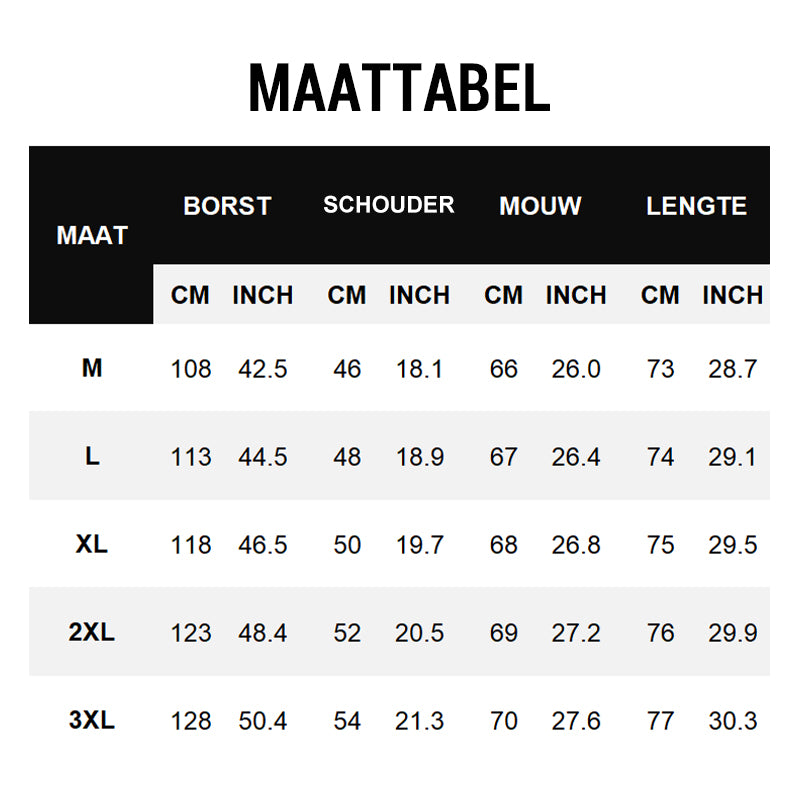Click the MAAT header cell
The height and width of the screenshot is (800, 800).
(x=92, y=236)
